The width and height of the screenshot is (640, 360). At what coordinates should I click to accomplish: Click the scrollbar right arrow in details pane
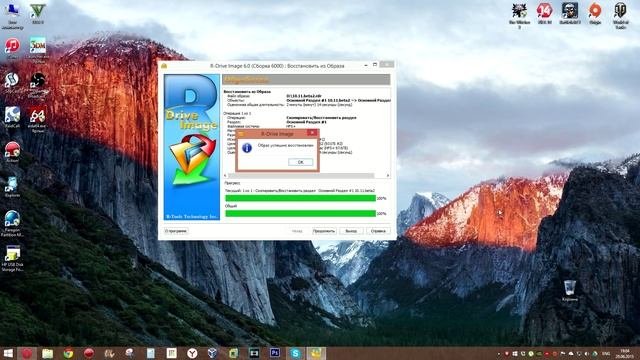(x=388, y=176)
